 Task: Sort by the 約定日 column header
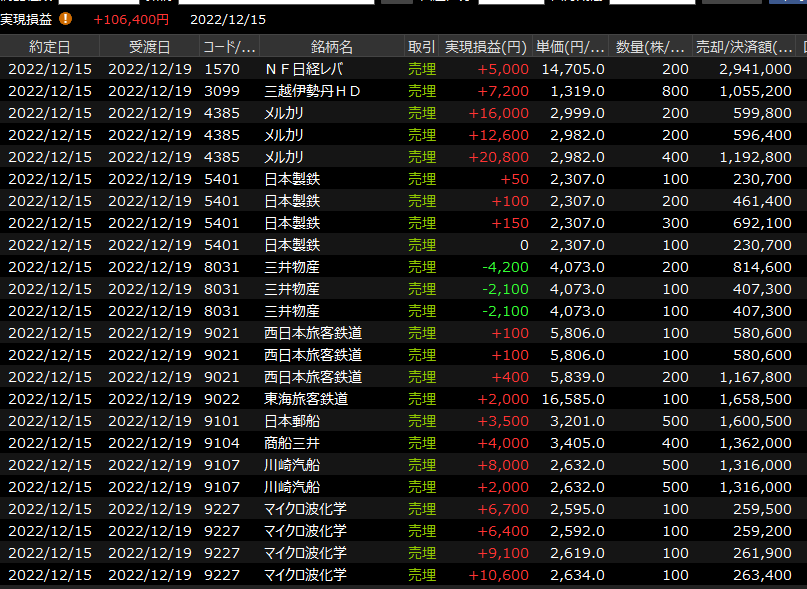50,47
